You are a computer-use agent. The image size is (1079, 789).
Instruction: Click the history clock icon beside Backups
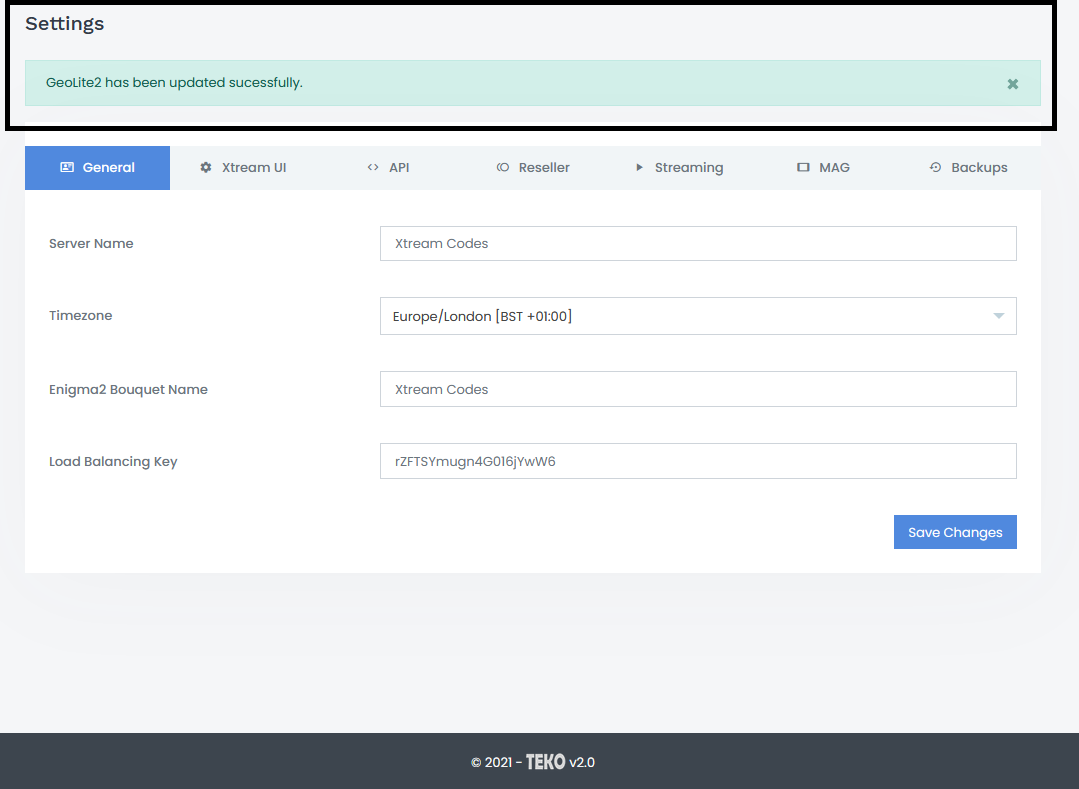pyautogui.click(x=935, y=168)
